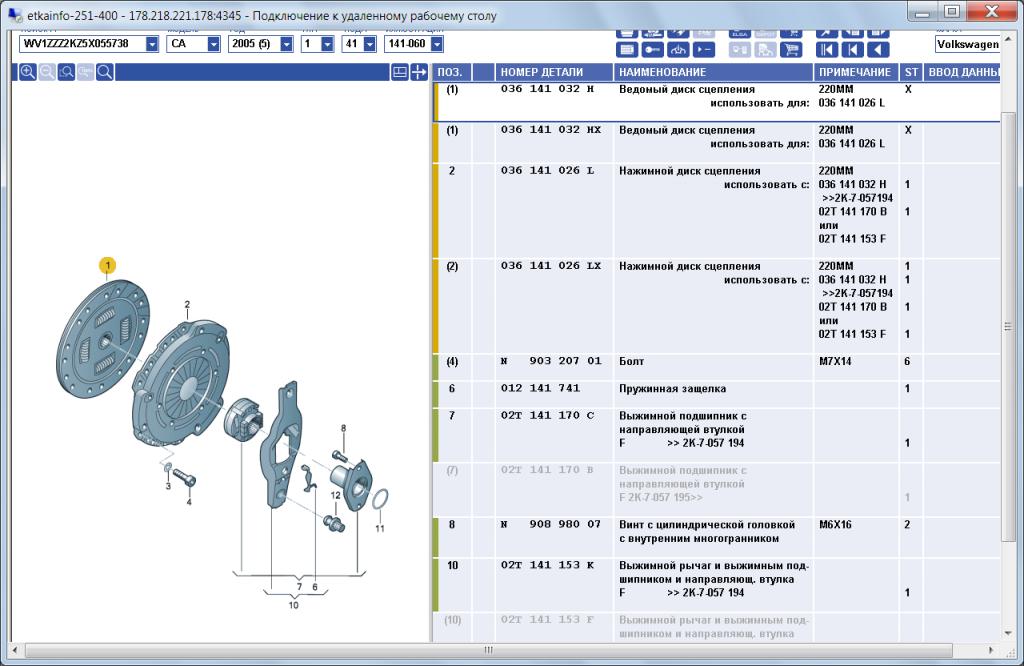Zoom in on the parts diagram
This screenshot has width=1024, height=666.
(x=27, y=72)
